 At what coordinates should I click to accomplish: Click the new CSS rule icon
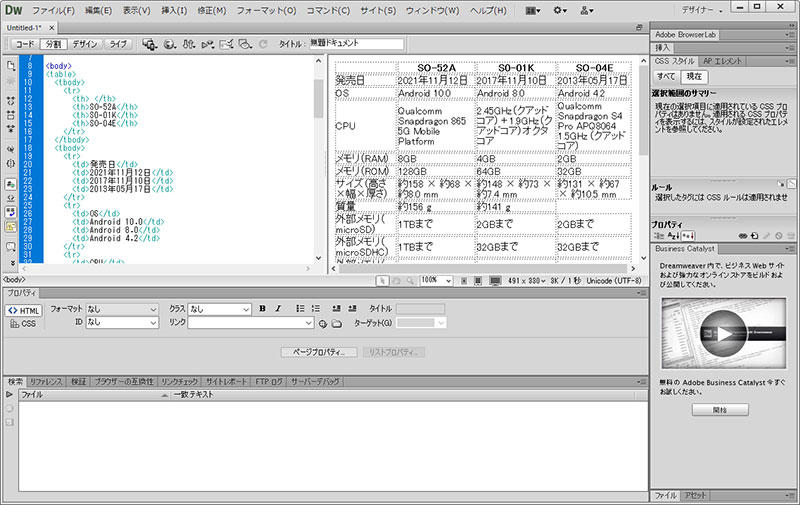tap(755, 236)
